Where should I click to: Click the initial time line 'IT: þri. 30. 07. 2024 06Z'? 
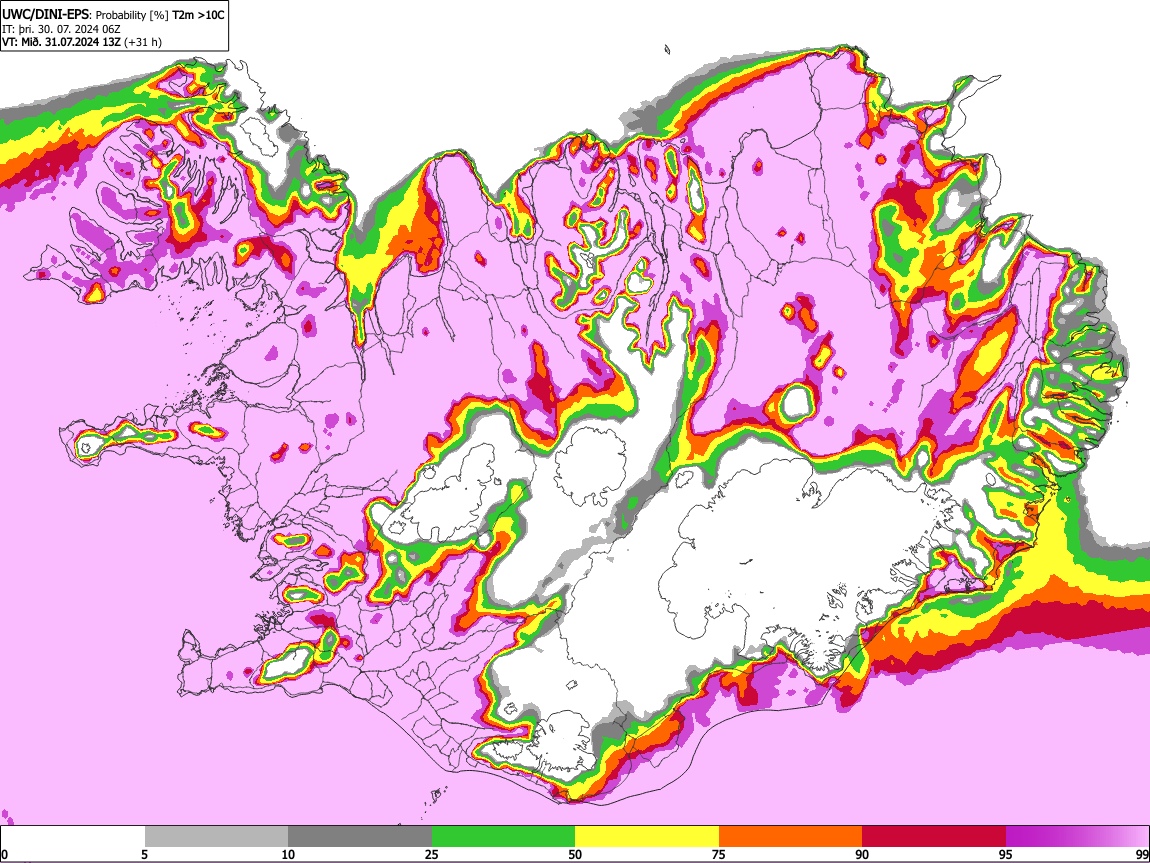click(x=61, y=29)
